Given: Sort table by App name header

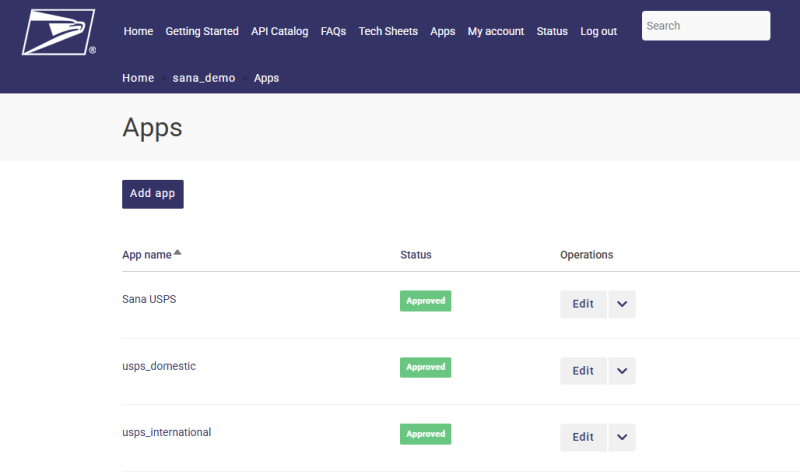Looking at the screenshot, I should (147, 255).
